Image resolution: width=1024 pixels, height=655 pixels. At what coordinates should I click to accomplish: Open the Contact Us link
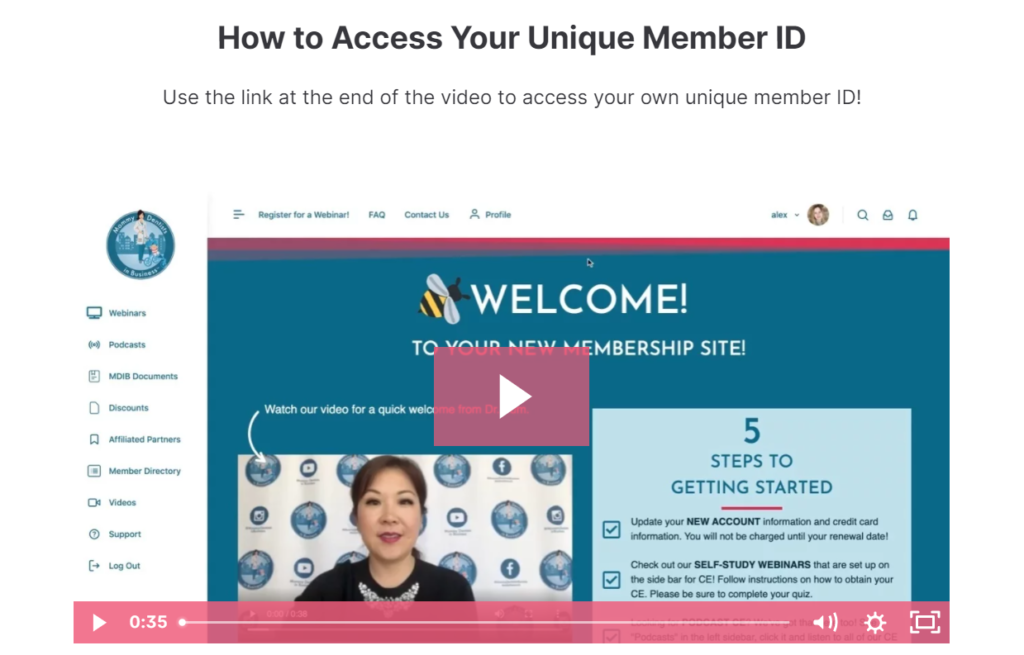click(x=426, y=215)
